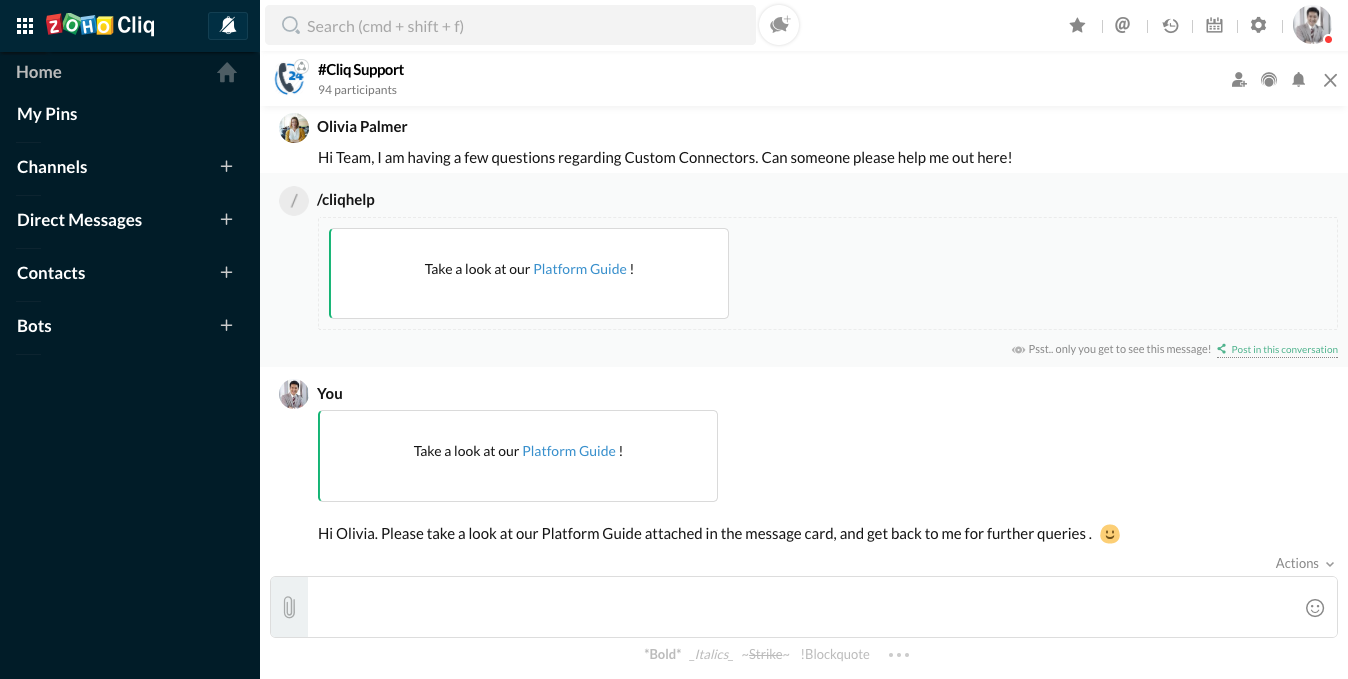Expand more formatting options ellipsis

tap(898, 655)
